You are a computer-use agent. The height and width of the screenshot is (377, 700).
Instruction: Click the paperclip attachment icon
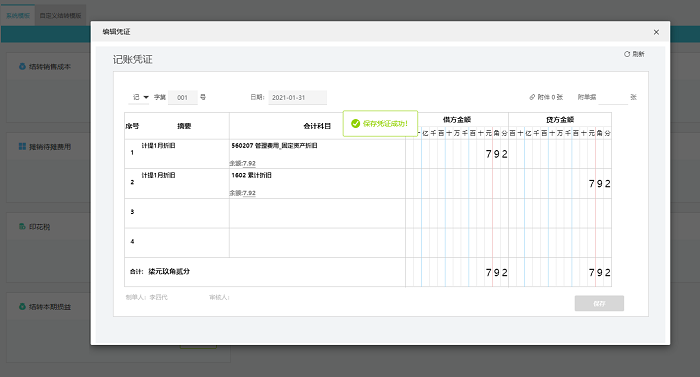tap(532, 97)
